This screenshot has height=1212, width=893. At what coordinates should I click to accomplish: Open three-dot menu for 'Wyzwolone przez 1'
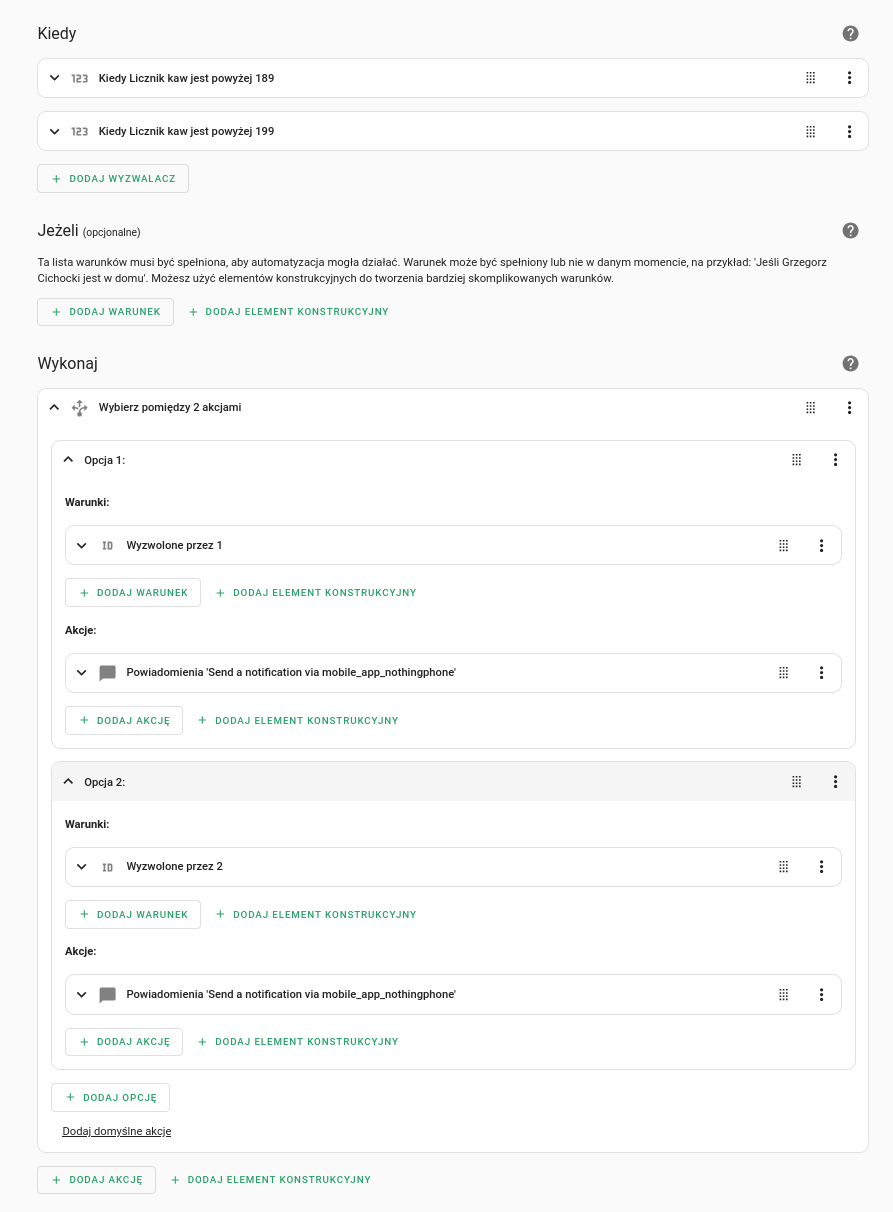[x=821, y=546]
